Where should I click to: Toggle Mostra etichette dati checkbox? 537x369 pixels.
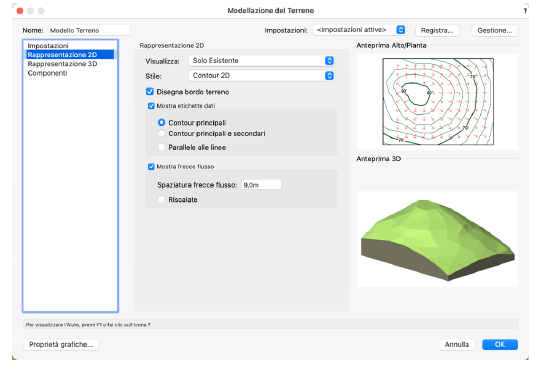pos(151,106)
